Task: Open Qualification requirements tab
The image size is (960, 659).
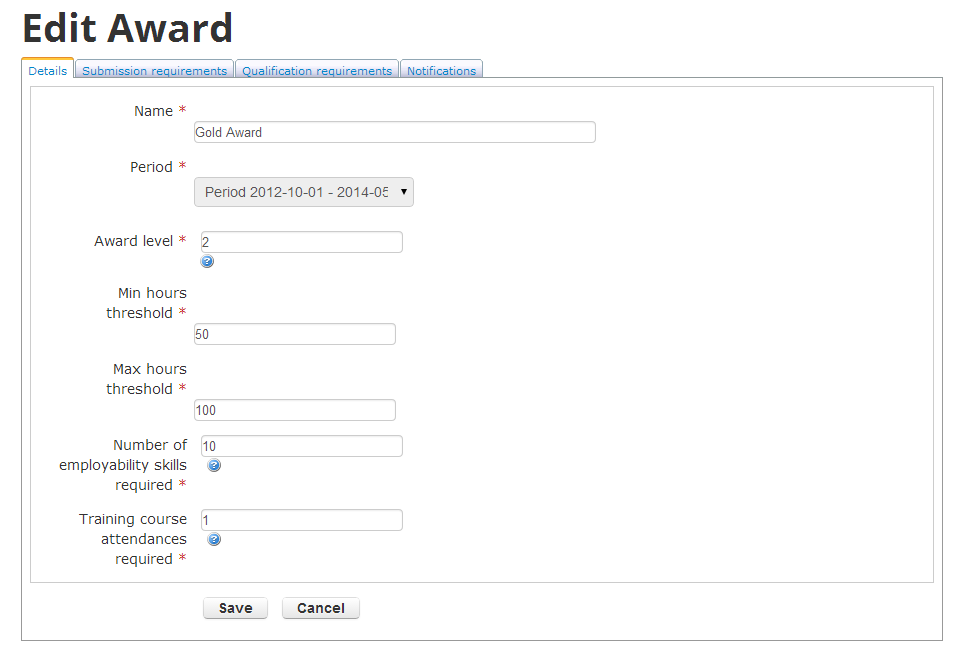Action: [x=317, y=70]
